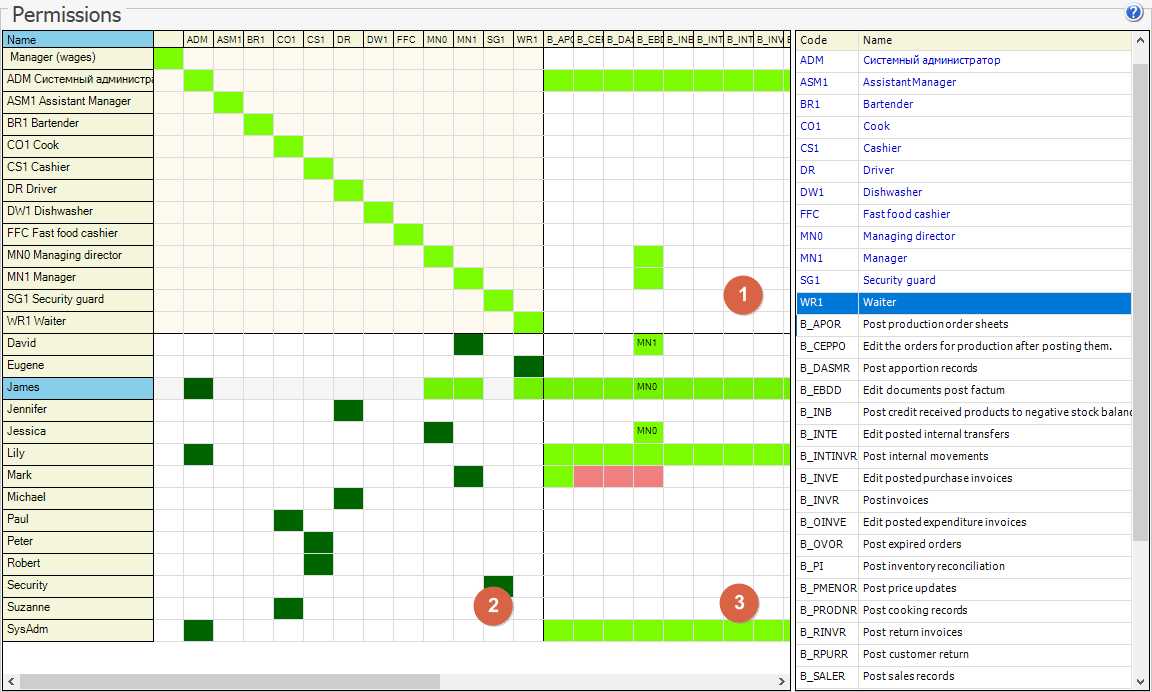
Task: Select the Lily user row name
Action: pos(78,454)
